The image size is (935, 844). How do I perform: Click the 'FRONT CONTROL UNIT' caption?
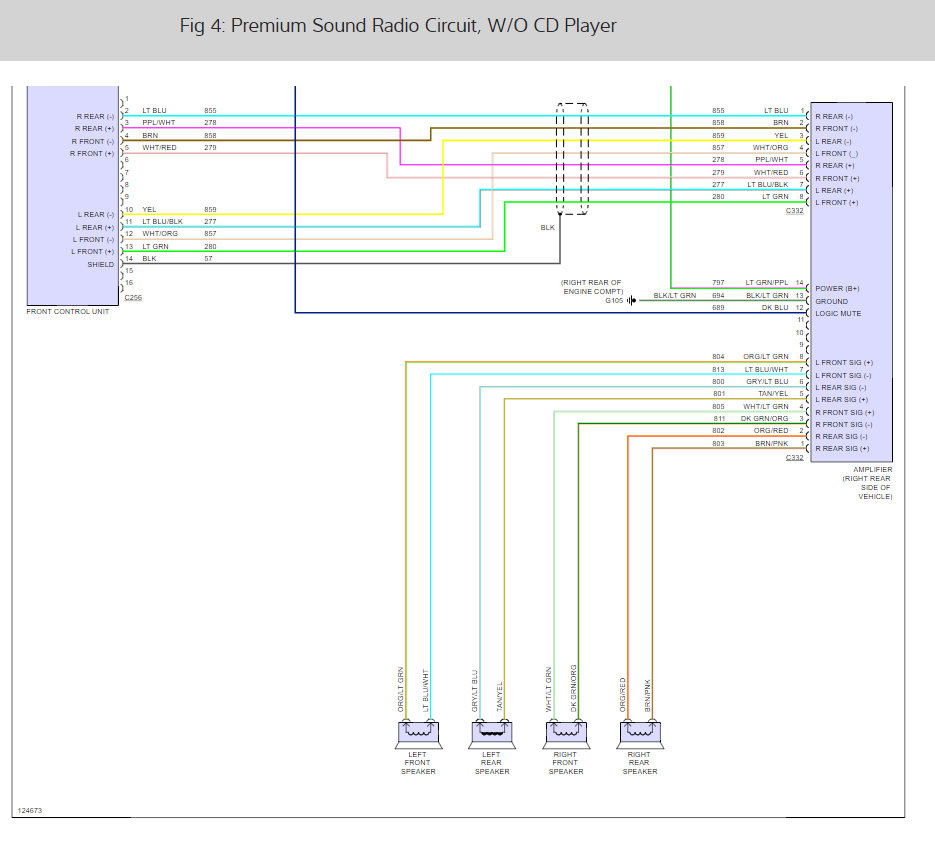pos(68,311)
